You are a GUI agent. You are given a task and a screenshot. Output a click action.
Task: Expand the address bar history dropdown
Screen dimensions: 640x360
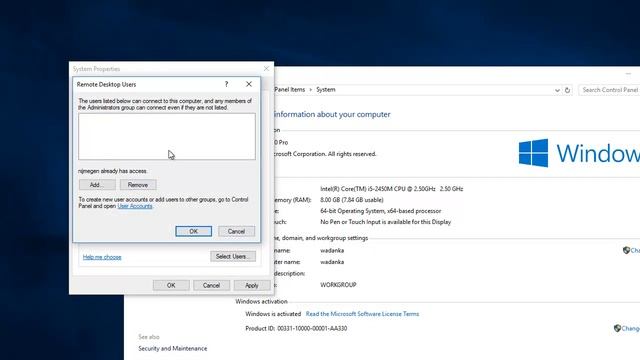coord(557,90)
